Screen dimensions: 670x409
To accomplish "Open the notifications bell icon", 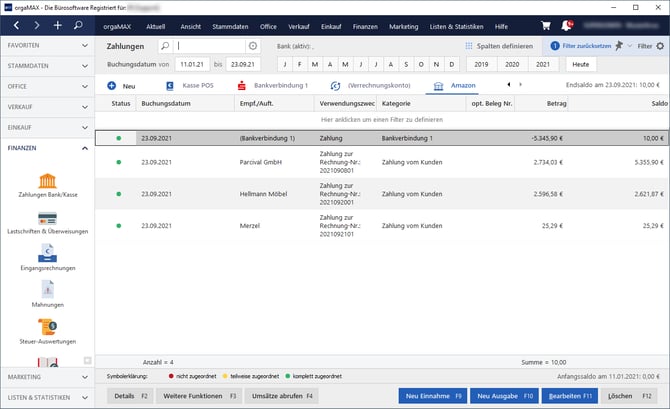I will [x=567, y=26].
